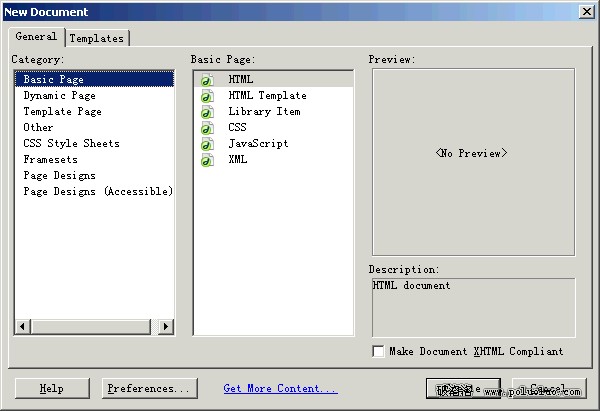Choose the CSS file icon
600x411 pixels.
pos(207,128)
